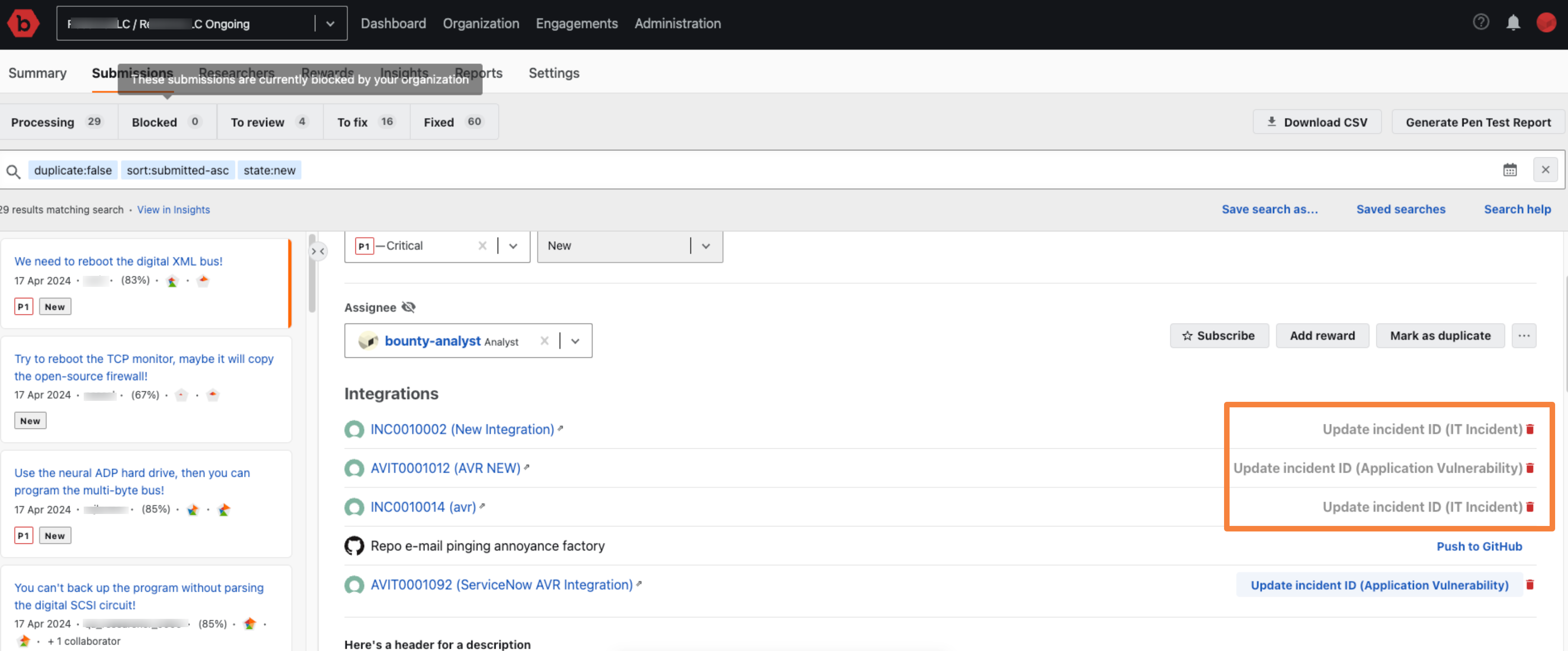Click Save search as... link
This screenshot has height=651, width=1568.
[x=1270, y=209]
